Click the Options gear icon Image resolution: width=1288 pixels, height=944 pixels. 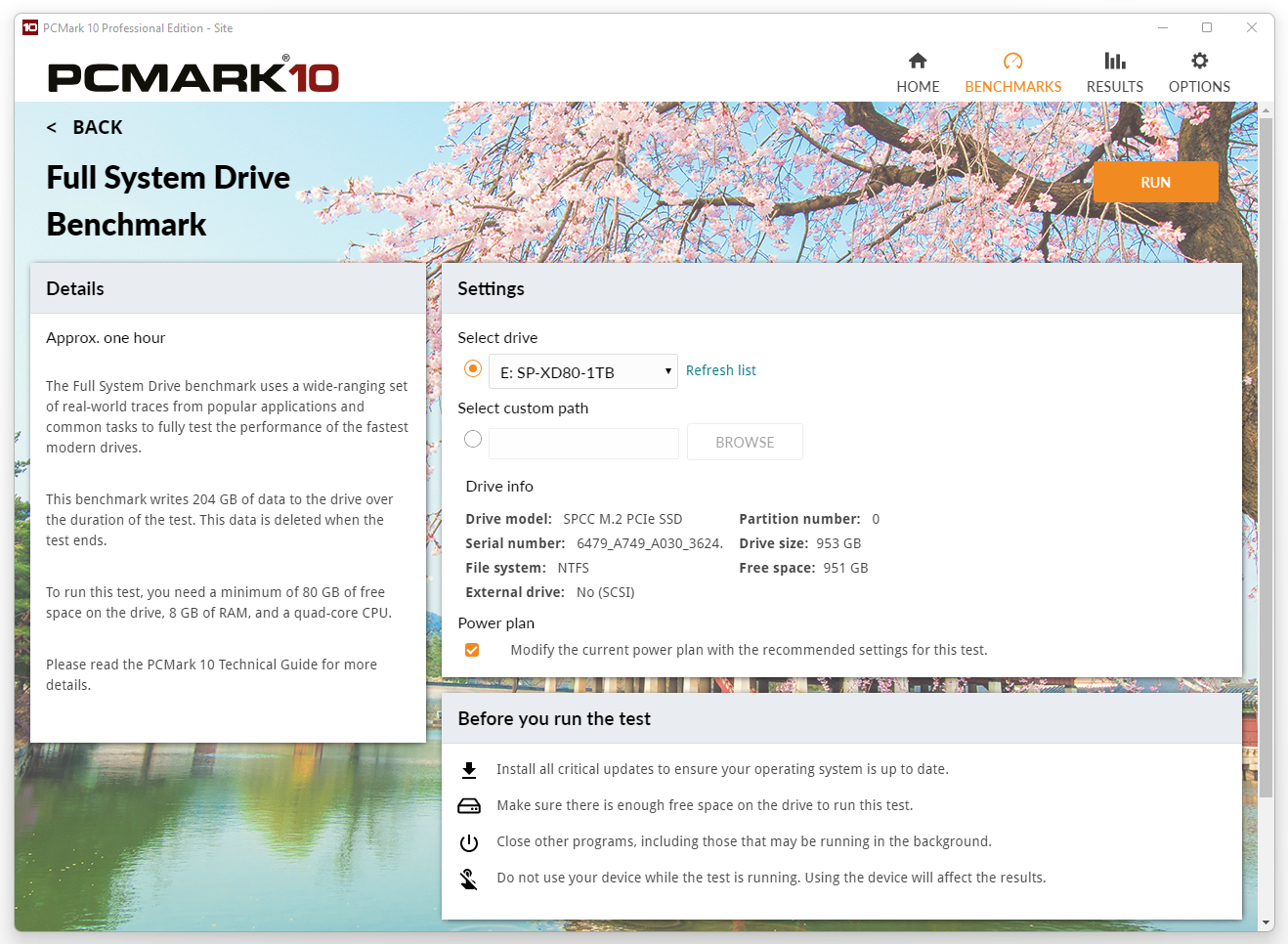(x=1199, y=61)
